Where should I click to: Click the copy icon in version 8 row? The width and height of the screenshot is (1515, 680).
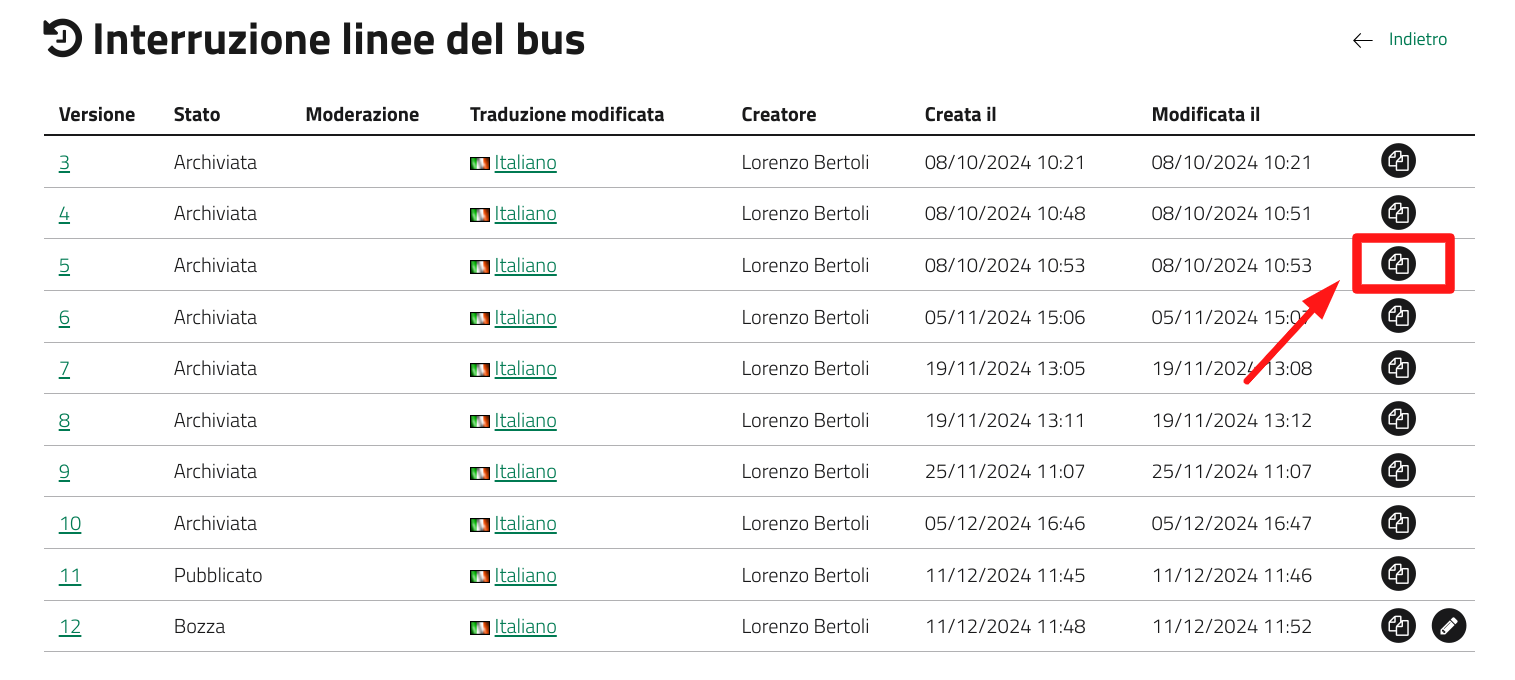click(1399, 420)
